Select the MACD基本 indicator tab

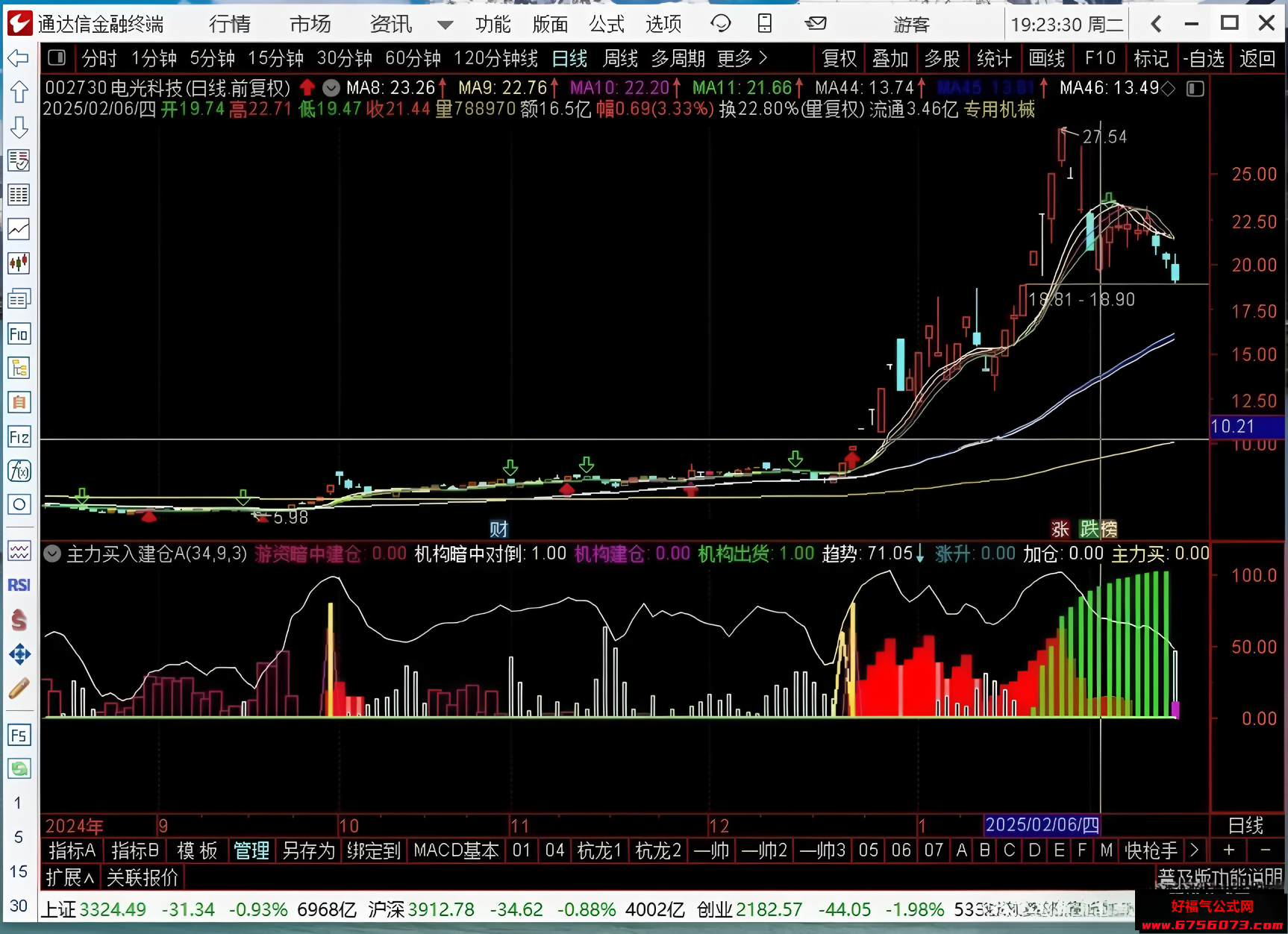click(x=456, y=850)
